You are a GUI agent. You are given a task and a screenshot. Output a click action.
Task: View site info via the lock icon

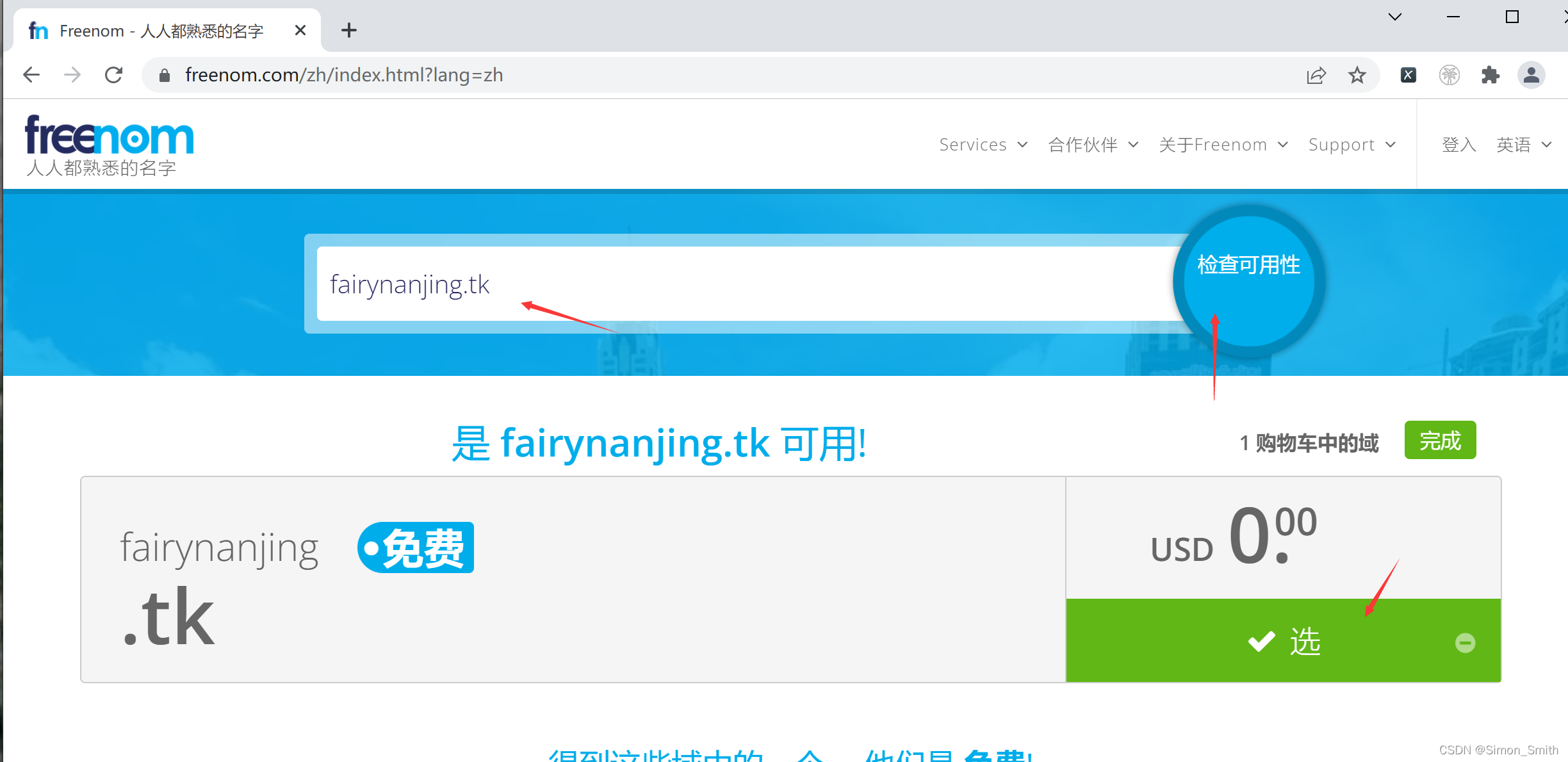pos(165,76)
